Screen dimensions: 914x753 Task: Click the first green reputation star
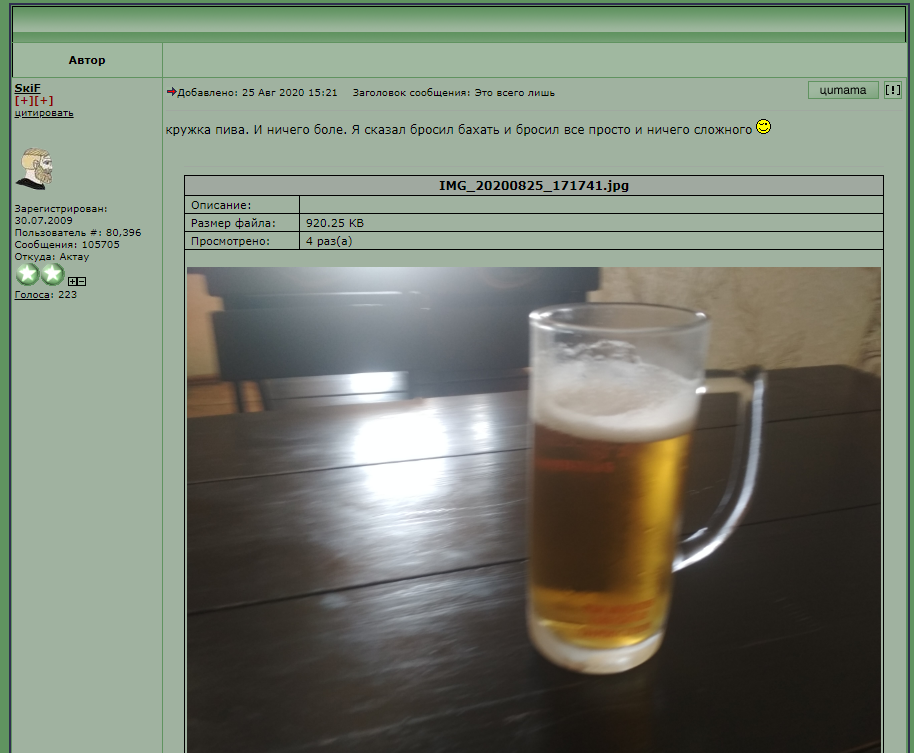27,274
